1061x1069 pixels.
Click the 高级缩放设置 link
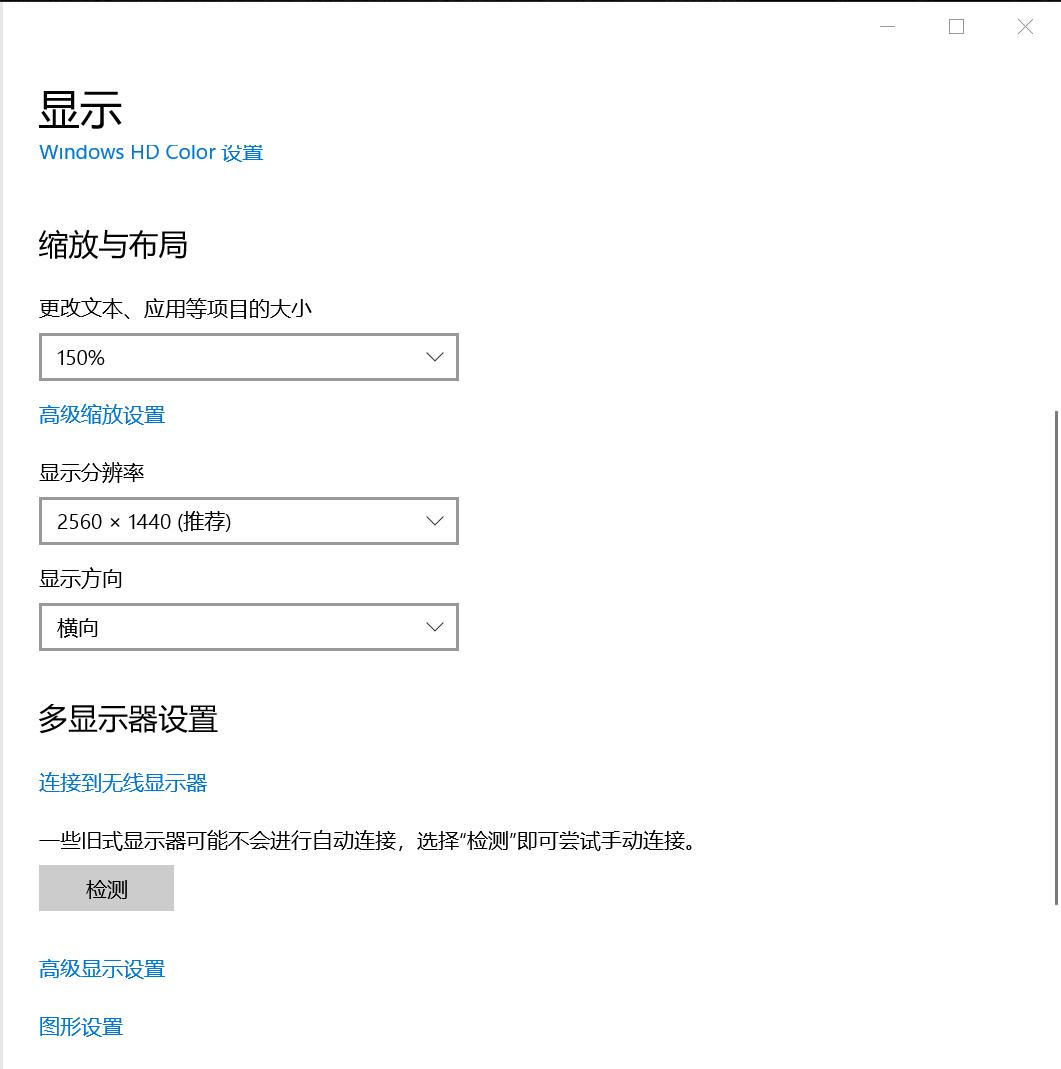(103, 414)
